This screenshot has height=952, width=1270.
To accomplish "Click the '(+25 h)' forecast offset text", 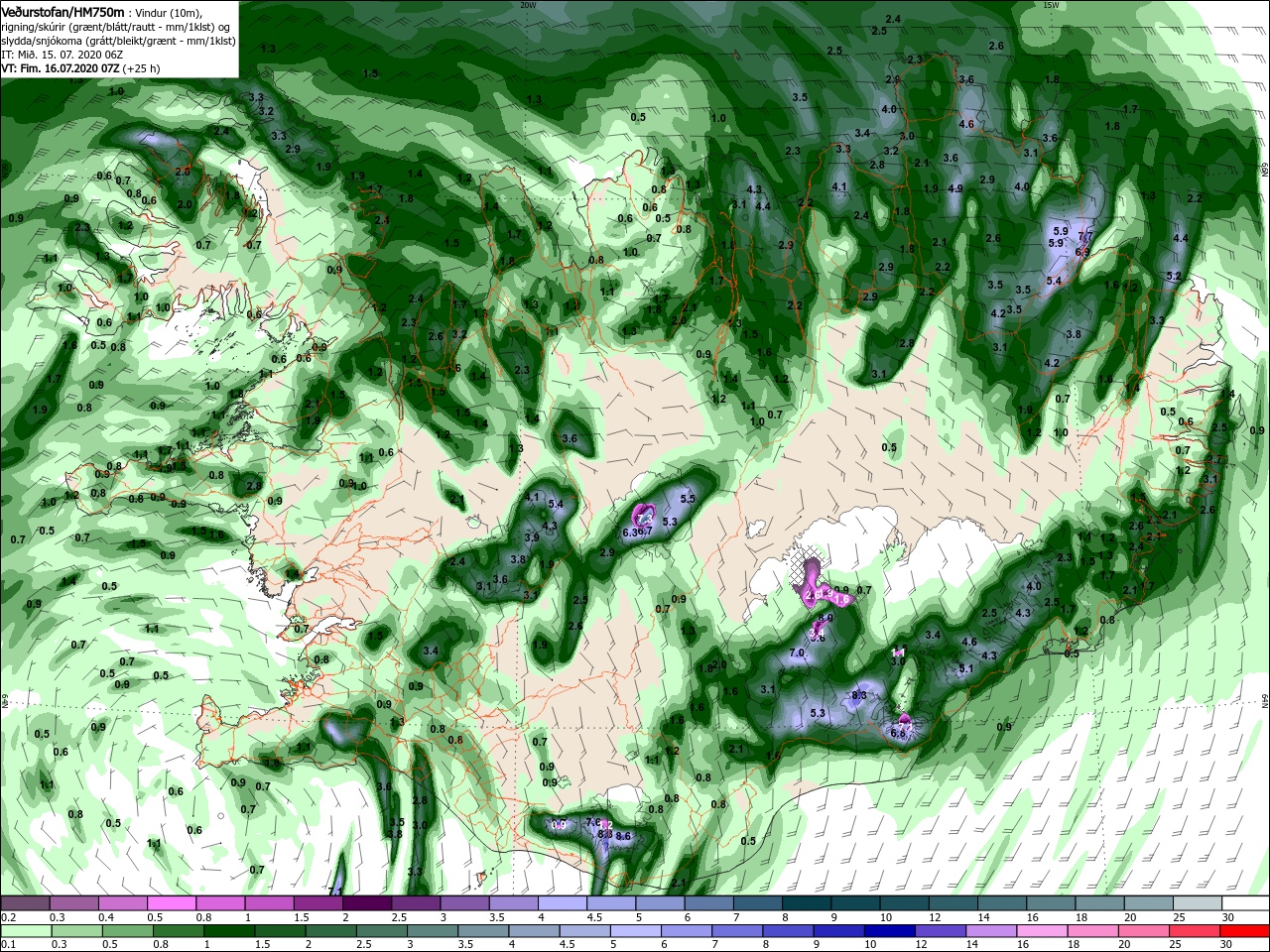I will [142, 68].
